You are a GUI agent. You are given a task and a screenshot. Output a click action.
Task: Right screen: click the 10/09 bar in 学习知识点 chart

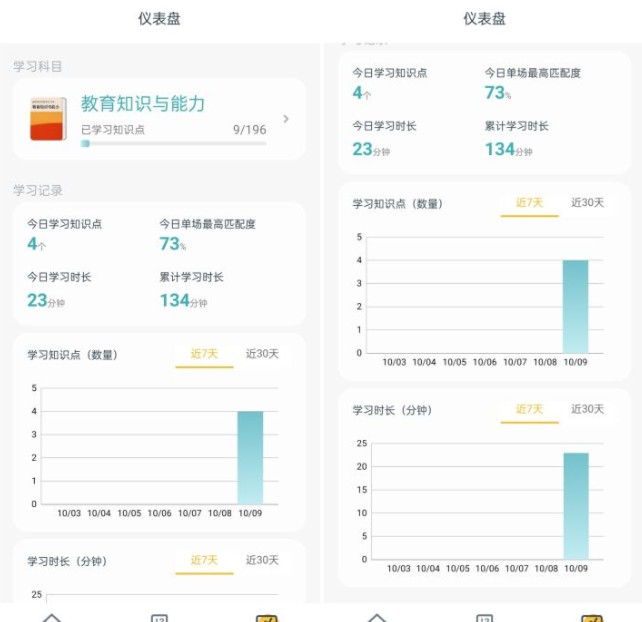pyautogui.click(x=576, y=306)
